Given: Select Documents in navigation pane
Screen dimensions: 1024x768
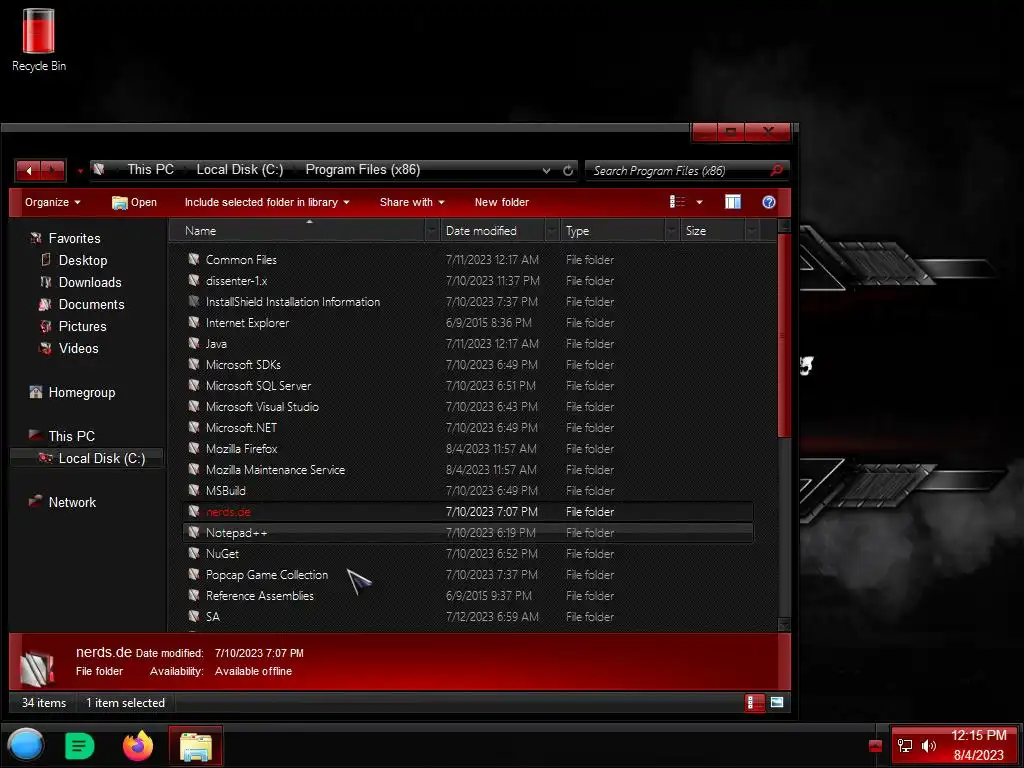Looking at the screenshot, I should pos(91,304).
